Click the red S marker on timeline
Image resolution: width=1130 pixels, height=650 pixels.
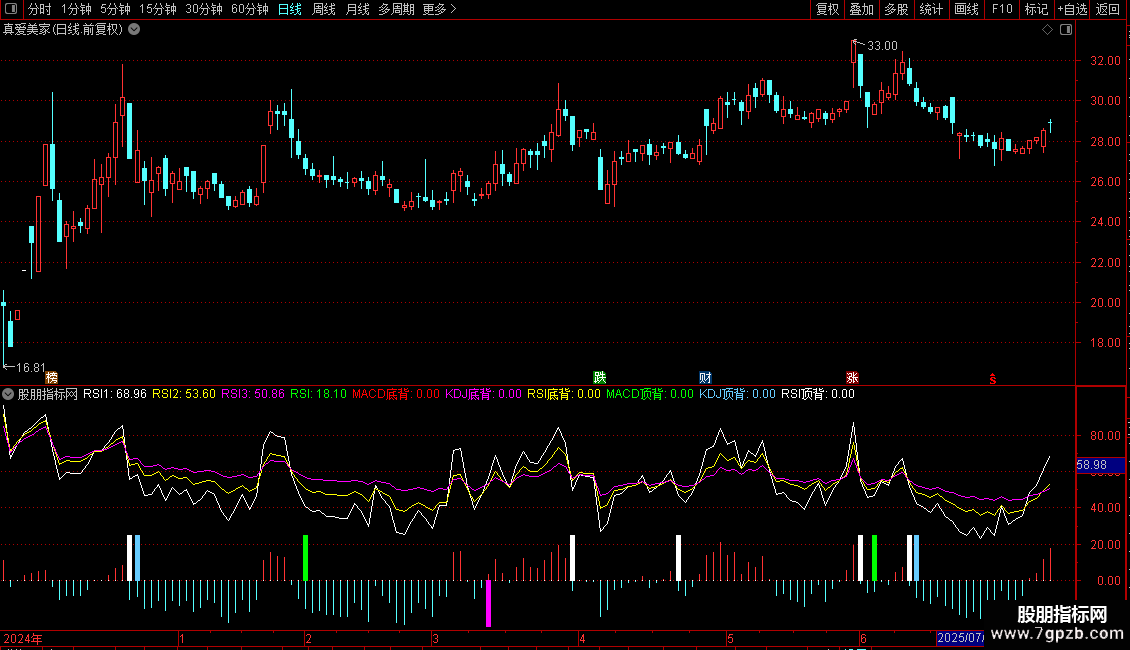(x=992, y=378)
